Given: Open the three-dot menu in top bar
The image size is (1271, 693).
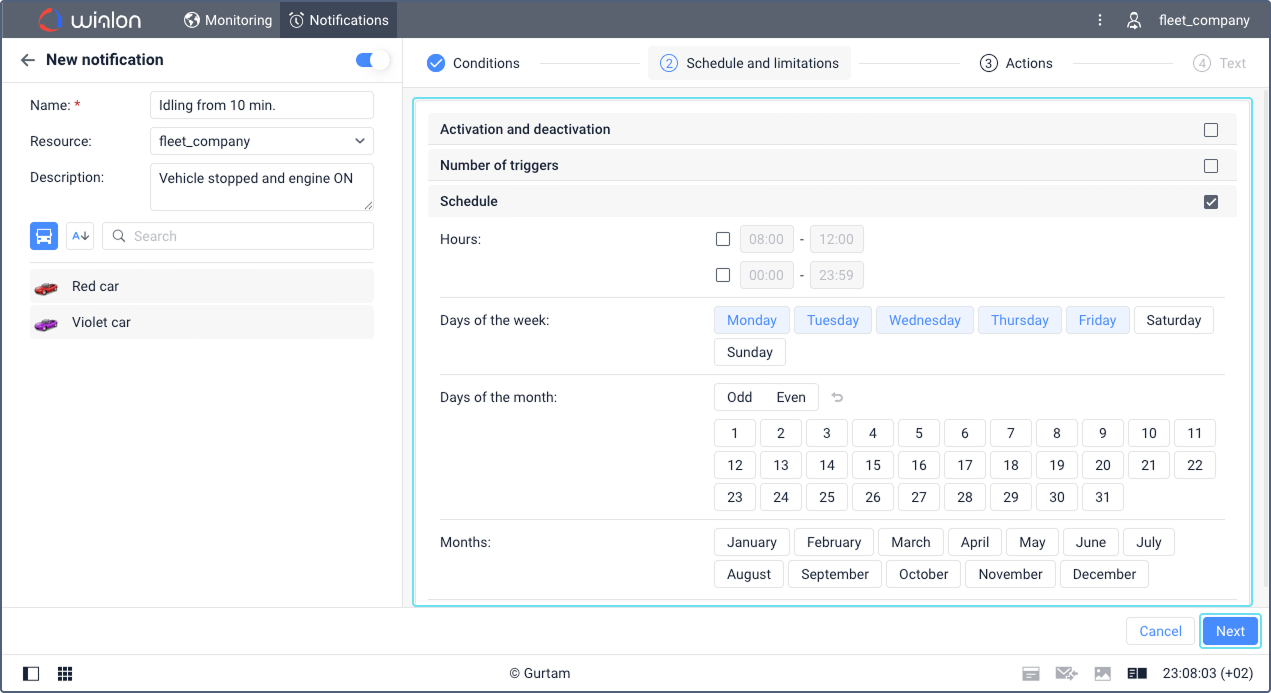Looking at the screenshot, I should point(1100,20).
